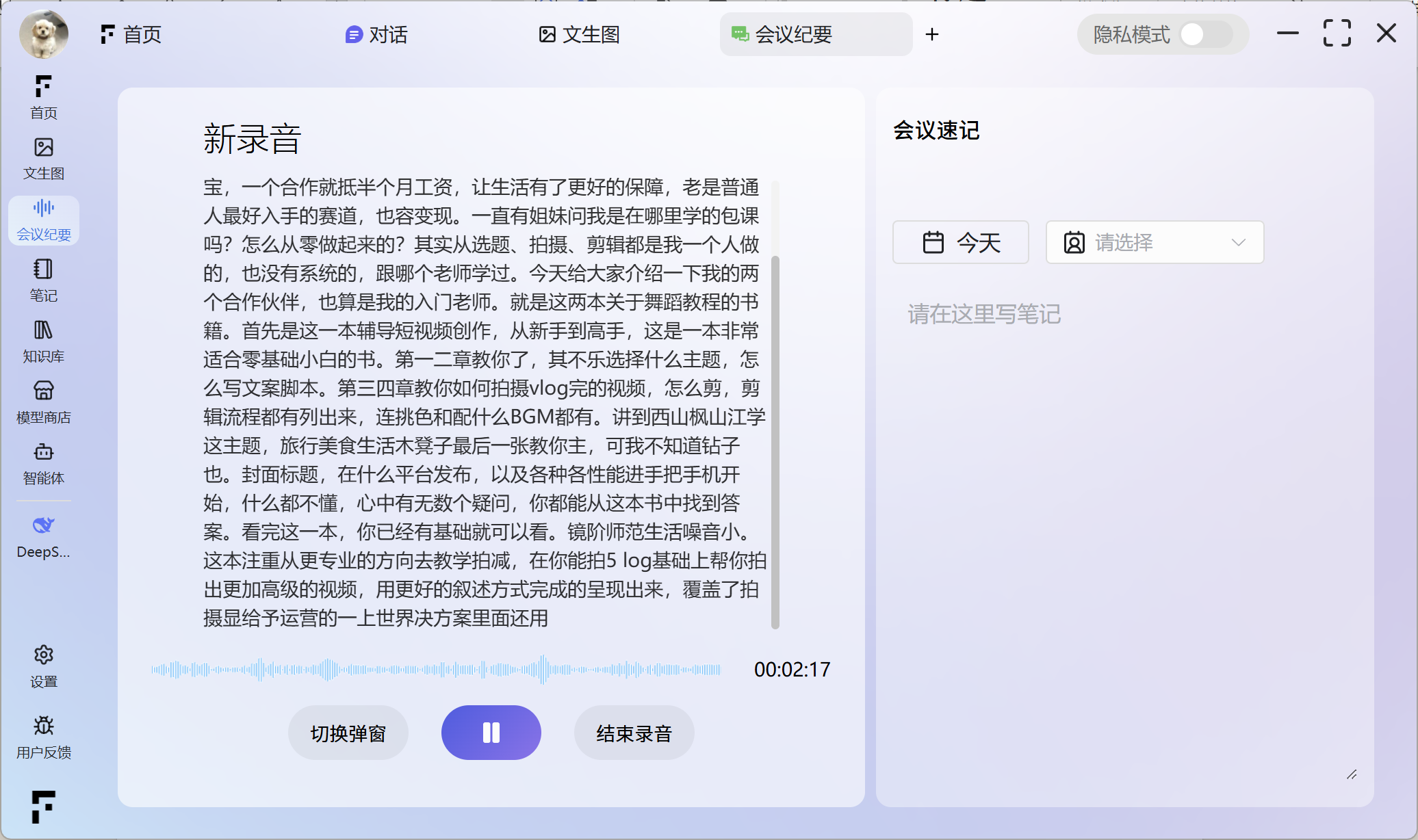Screen dimensions: 1418x840
Task: Click 结束录音 to stop recording
Action: (634, 733)
